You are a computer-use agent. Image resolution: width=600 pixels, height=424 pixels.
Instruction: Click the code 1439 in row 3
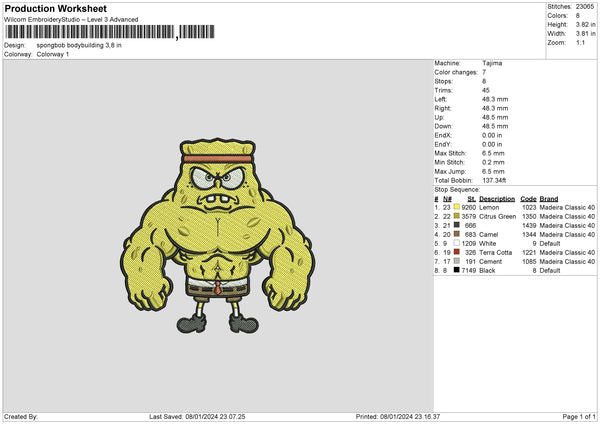click(x=529, y=225)
